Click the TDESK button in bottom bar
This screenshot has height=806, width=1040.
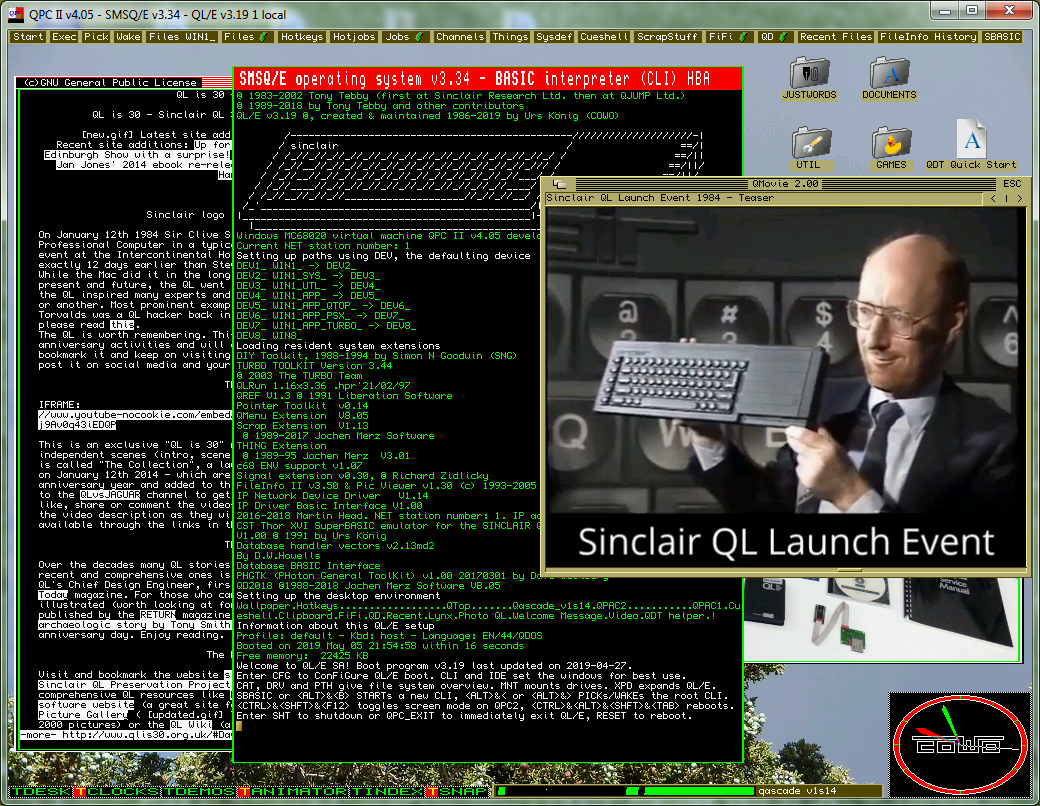[41, 791]
